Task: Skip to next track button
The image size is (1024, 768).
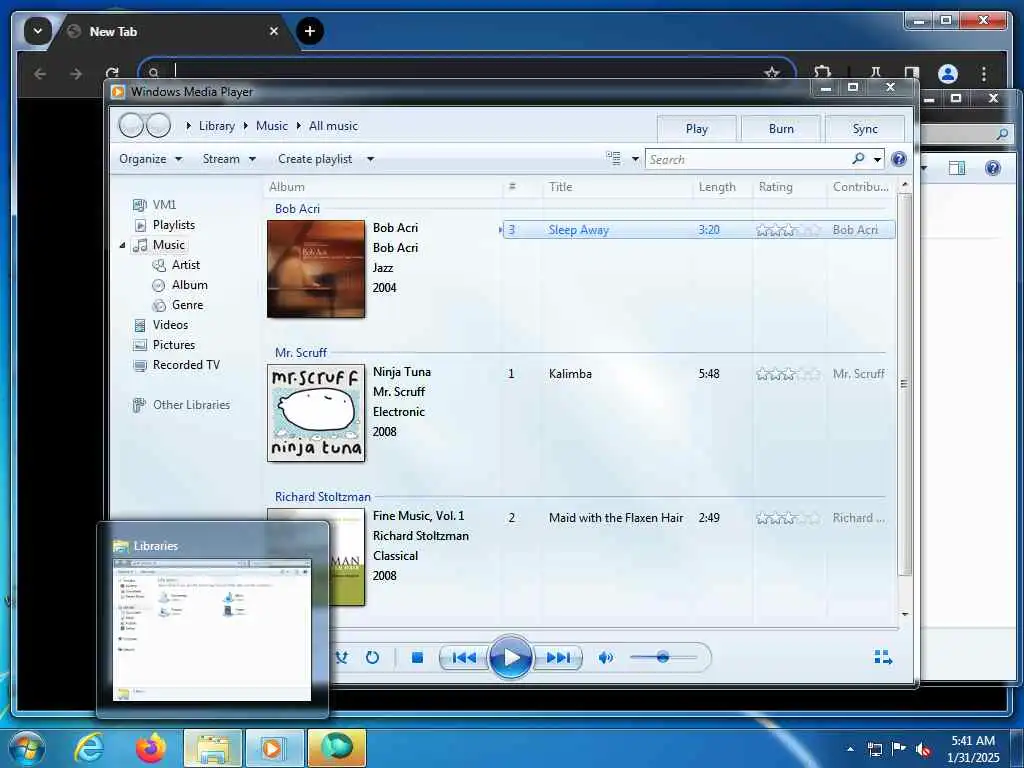Action: [x=557, y=657]
